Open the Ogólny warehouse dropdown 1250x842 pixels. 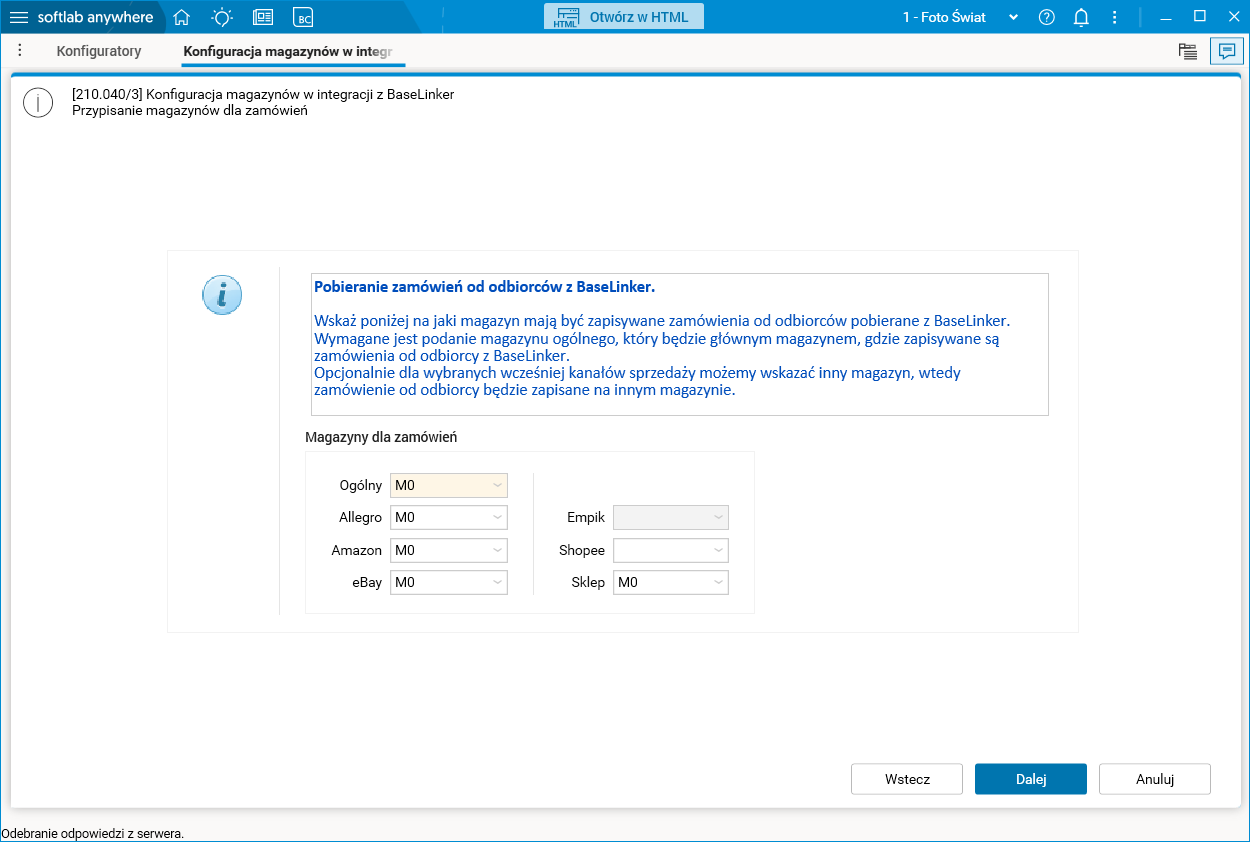click(x=449, y=486)
